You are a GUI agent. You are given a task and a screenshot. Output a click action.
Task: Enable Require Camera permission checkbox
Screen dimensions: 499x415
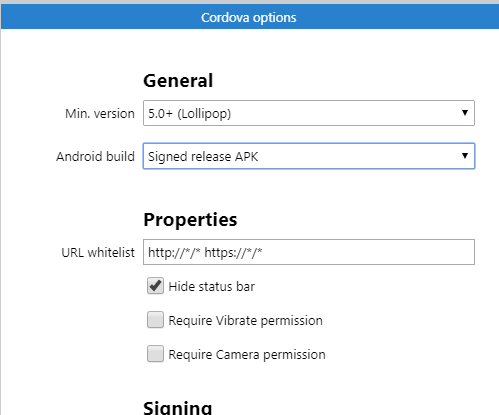155,354
